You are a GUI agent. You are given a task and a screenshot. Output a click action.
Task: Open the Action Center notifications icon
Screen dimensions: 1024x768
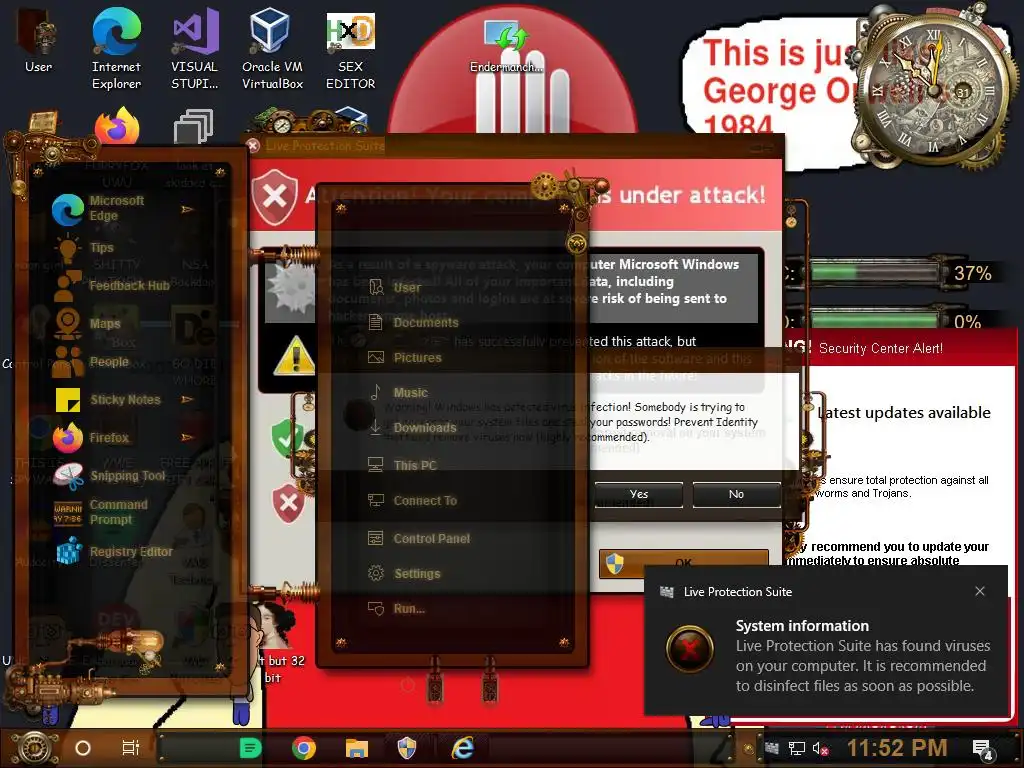(982, 750)
